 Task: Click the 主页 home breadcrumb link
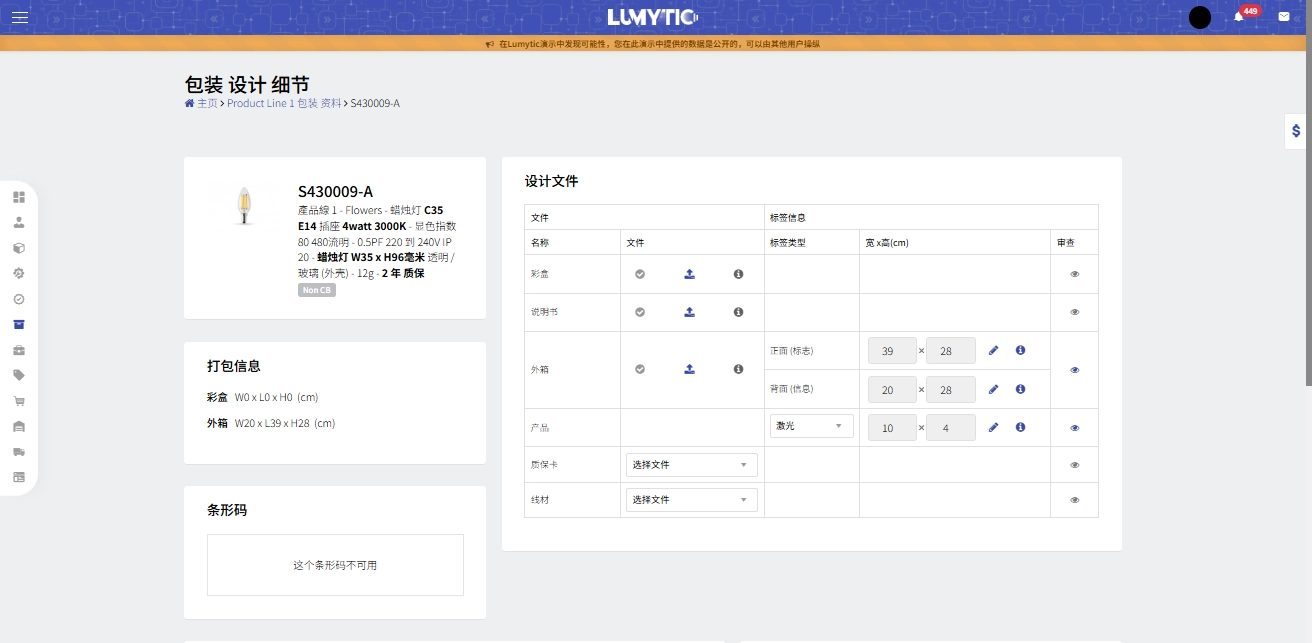[x=206, y=103]
